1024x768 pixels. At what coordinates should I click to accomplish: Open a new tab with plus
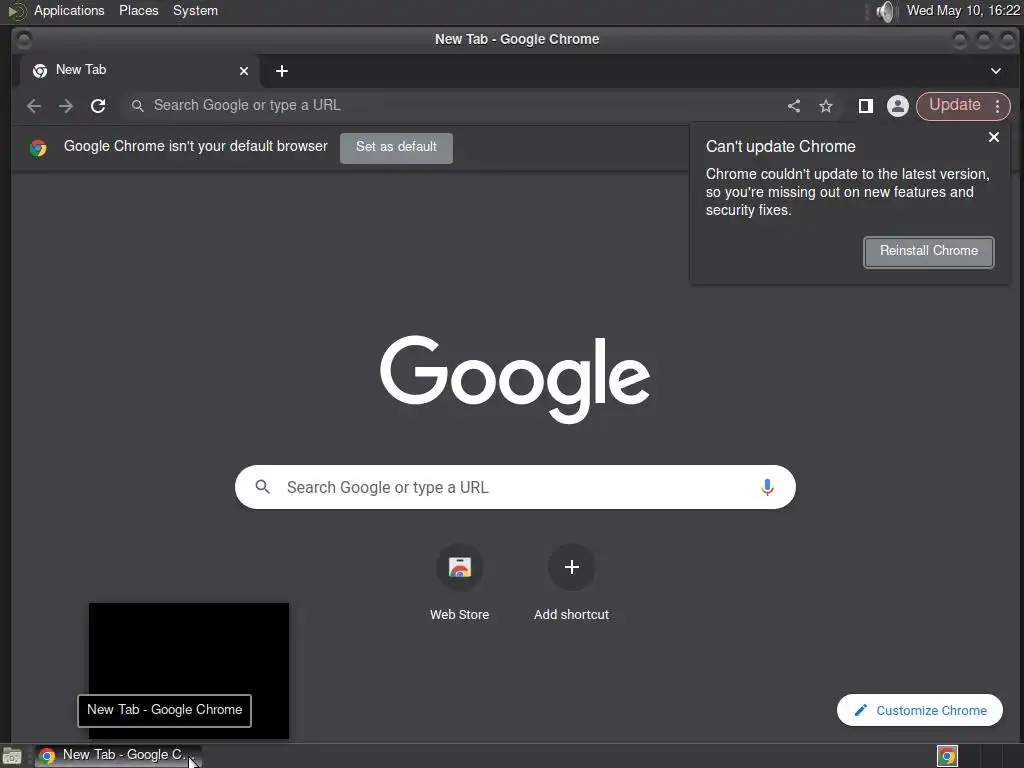click(281, 71)
